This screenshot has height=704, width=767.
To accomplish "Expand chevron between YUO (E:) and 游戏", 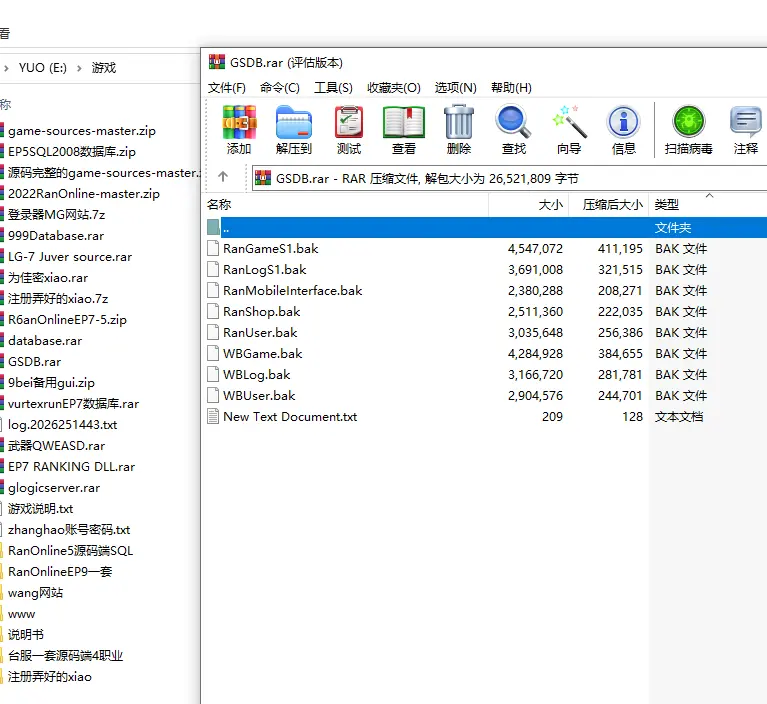I will point(79,68).
